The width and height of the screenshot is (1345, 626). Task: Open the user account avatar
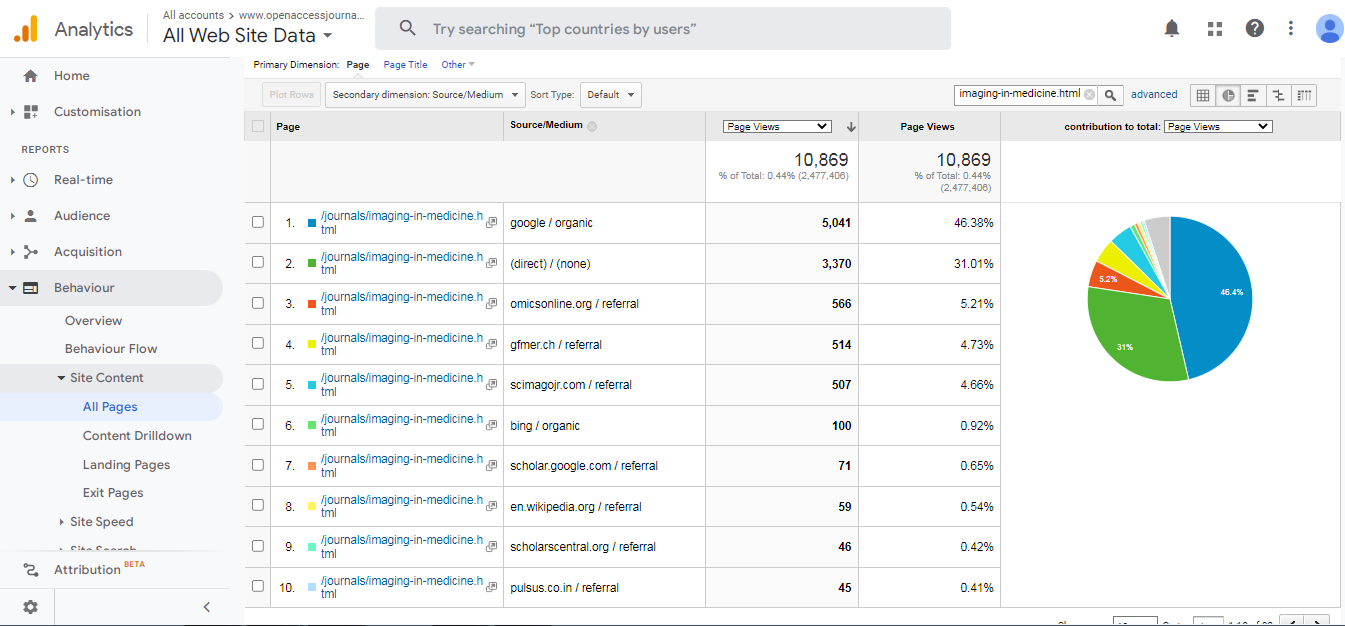(1329, 28)
